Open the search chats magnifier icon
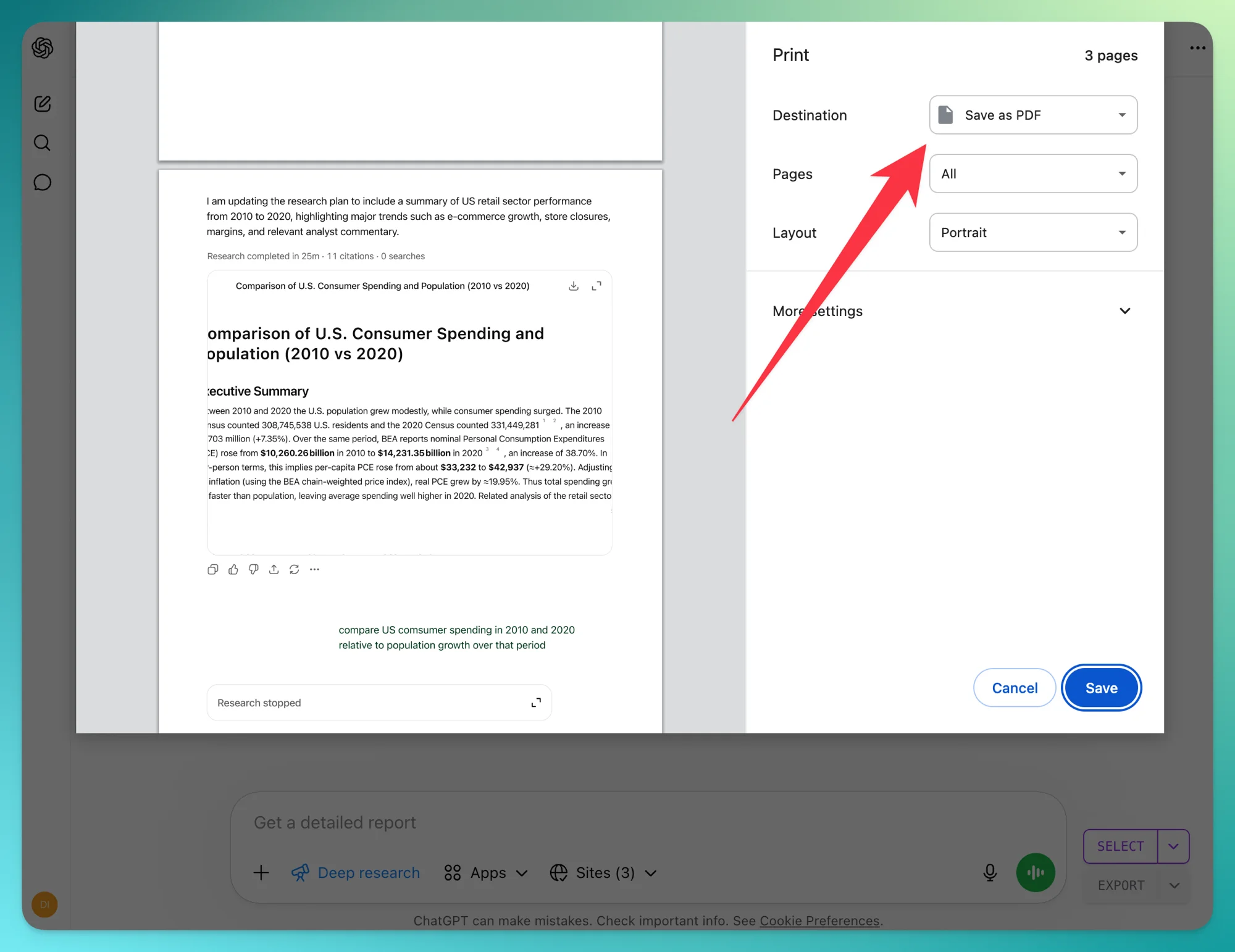The height and width of the screenshot is (952, 1235). (x=43, y=143)
